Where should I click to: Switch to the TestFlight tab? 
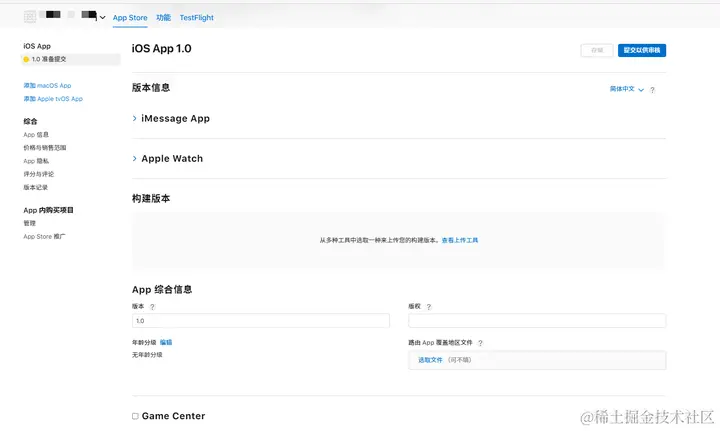click(197, 17)
